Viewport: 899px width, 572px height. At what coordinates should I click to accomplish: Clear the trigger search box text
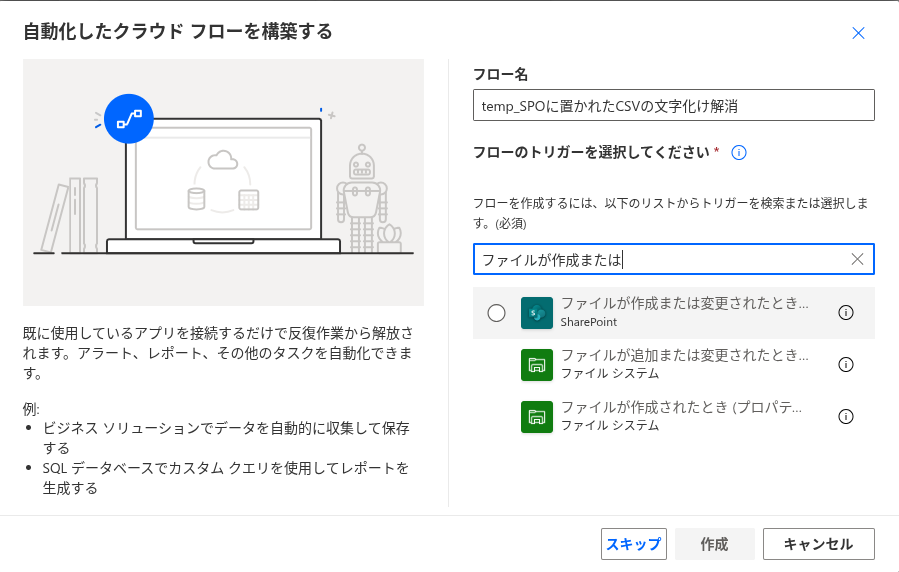click(857, 259)
